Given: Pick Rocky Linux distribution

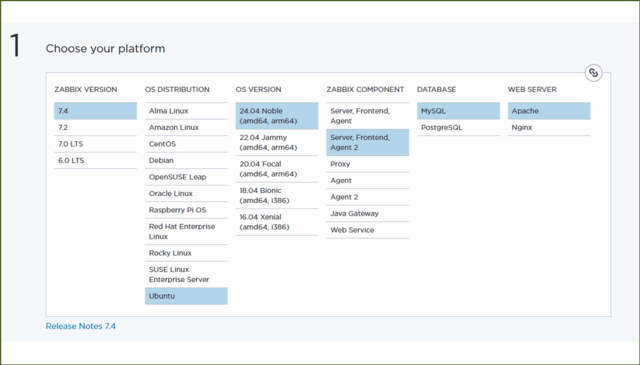Looking at the screenshot, I should point(186,253).
